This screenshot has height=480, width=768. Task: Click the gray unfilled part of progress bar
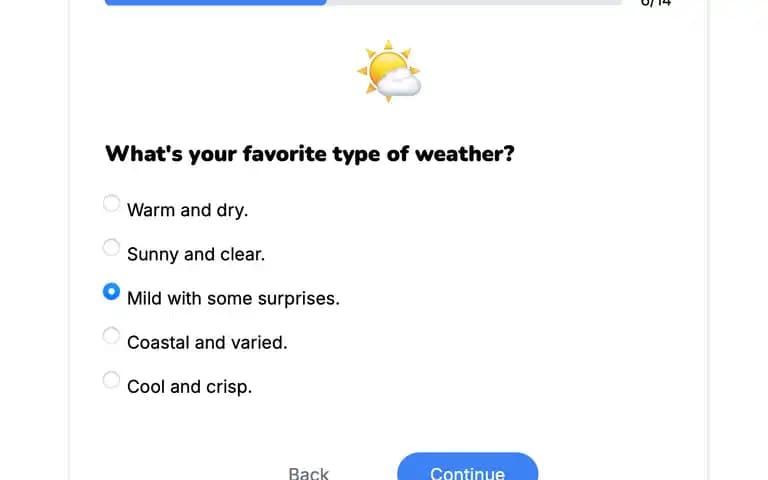coord(474,2)
